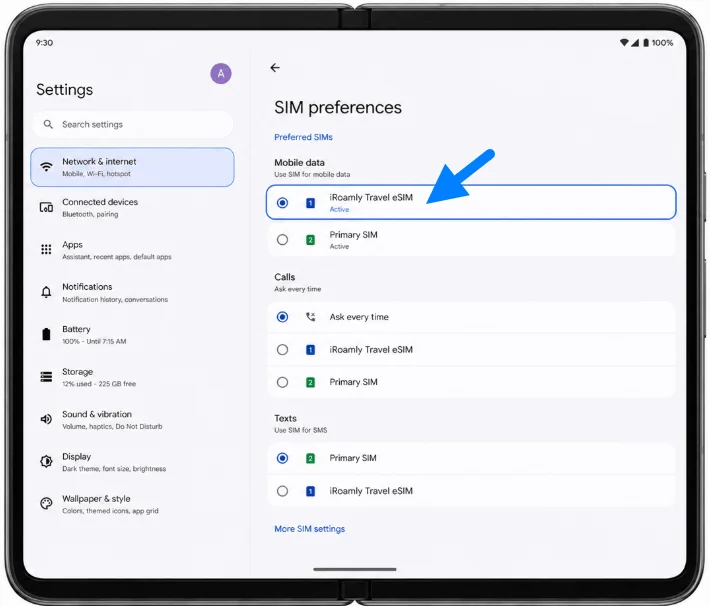Viewport: 710px width, 606px height.
Task: Open Network & internet settings
Action: 132,167
